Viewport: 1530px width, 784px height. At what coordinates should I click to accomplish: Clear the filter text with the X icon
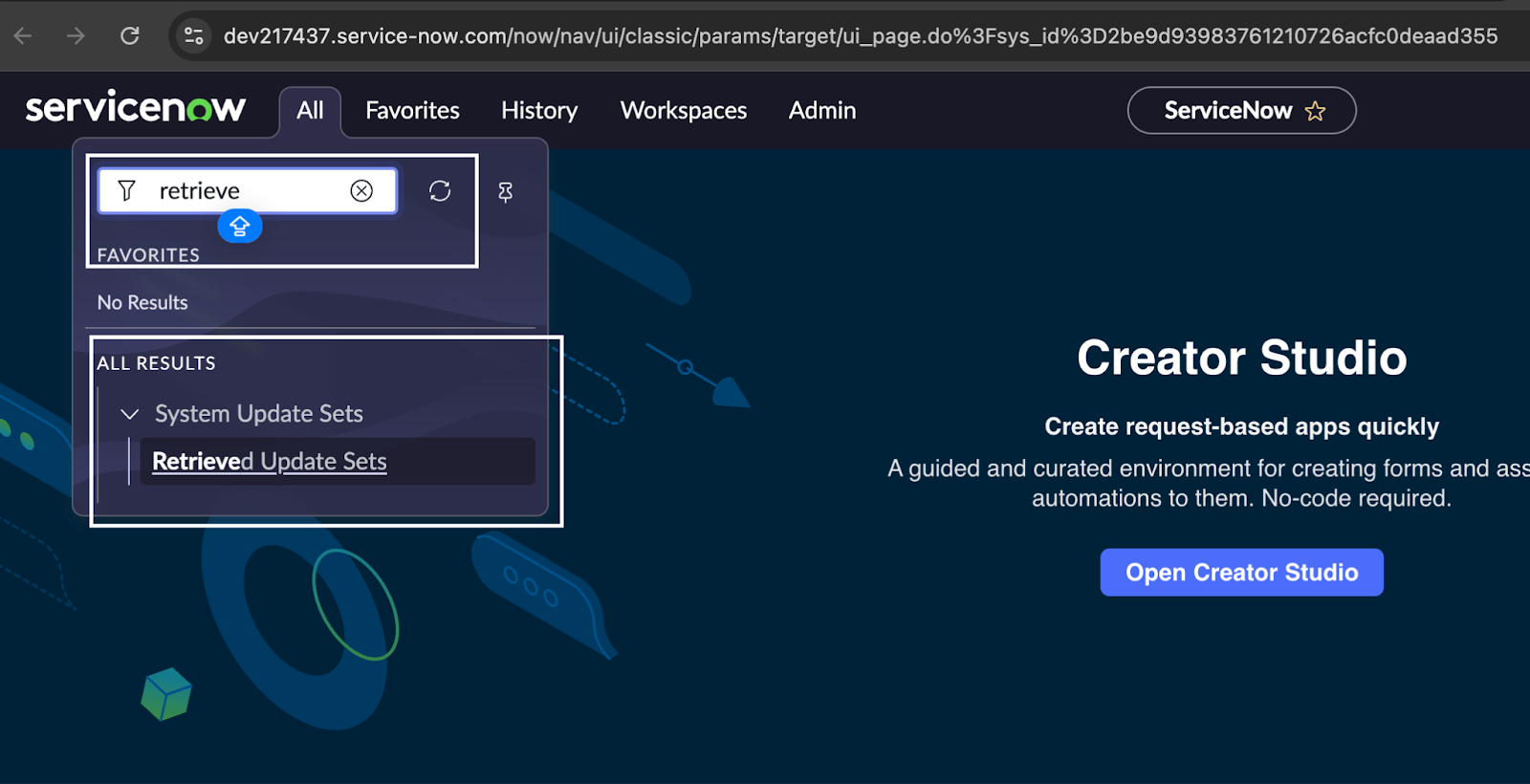point(361,190)
